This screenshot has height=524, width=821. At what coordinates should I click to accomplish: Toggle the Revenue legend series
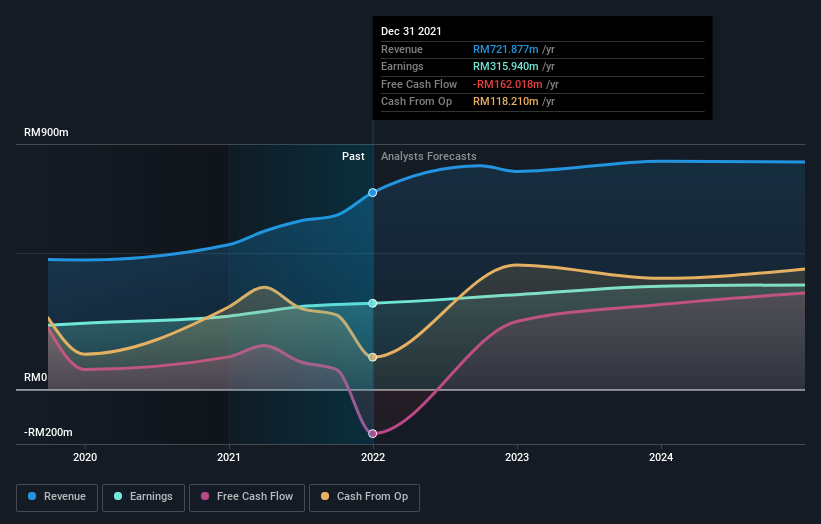click(57, 497)
